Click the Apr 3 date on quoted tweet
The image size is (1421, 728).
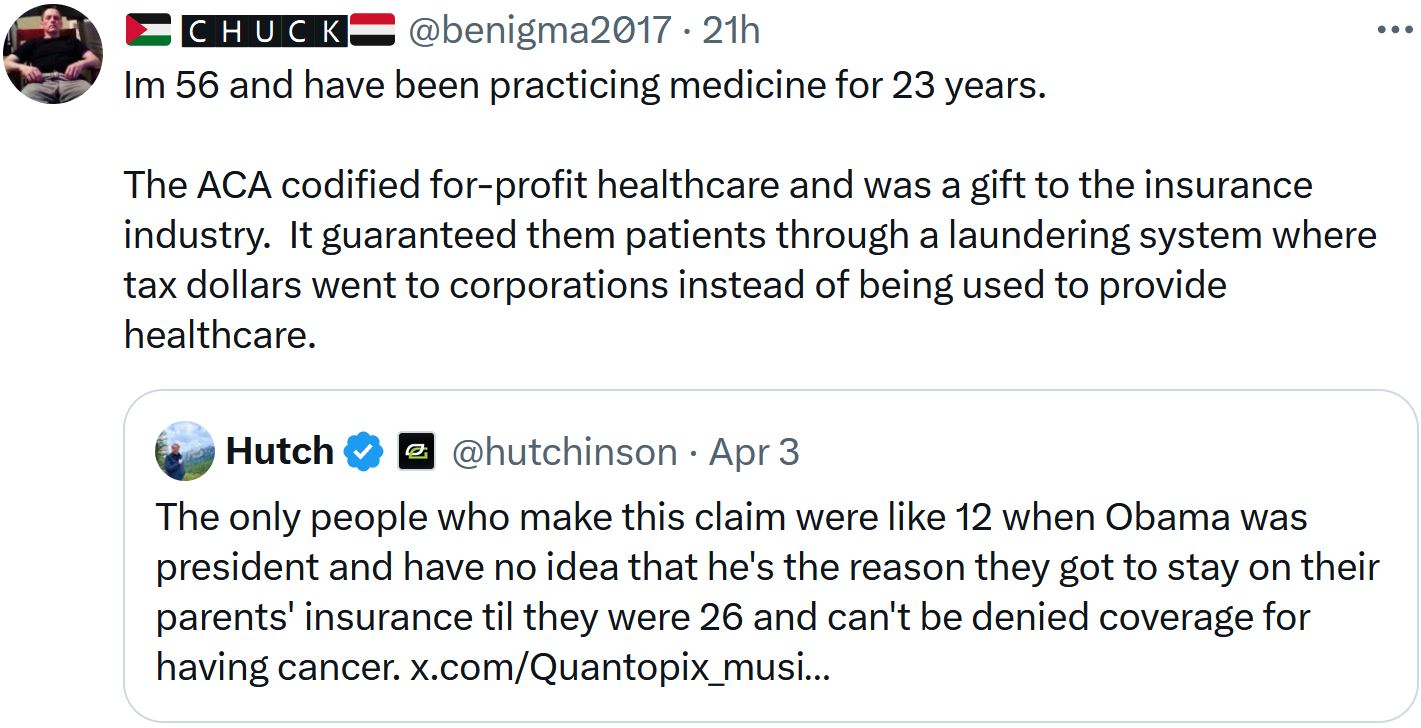point(754,452)
